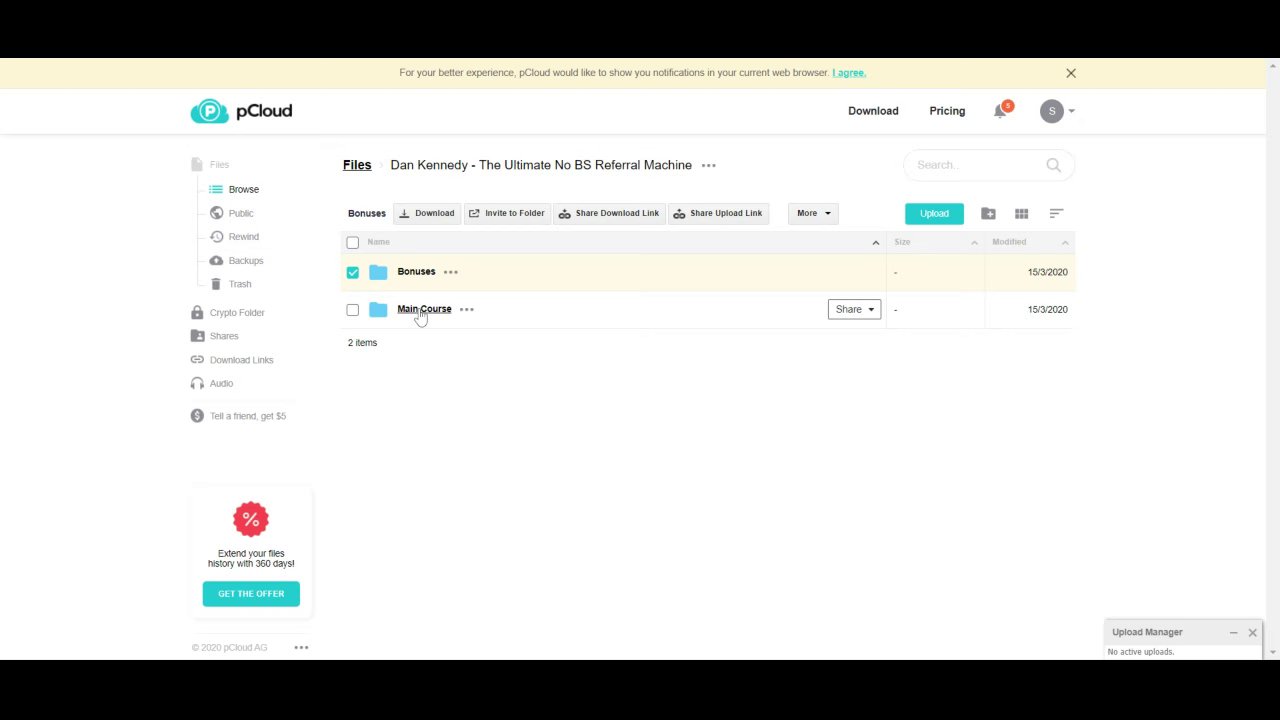Click the pCloud logo
This screenshot has width=1280, height=720.
(x=241, y=111)
